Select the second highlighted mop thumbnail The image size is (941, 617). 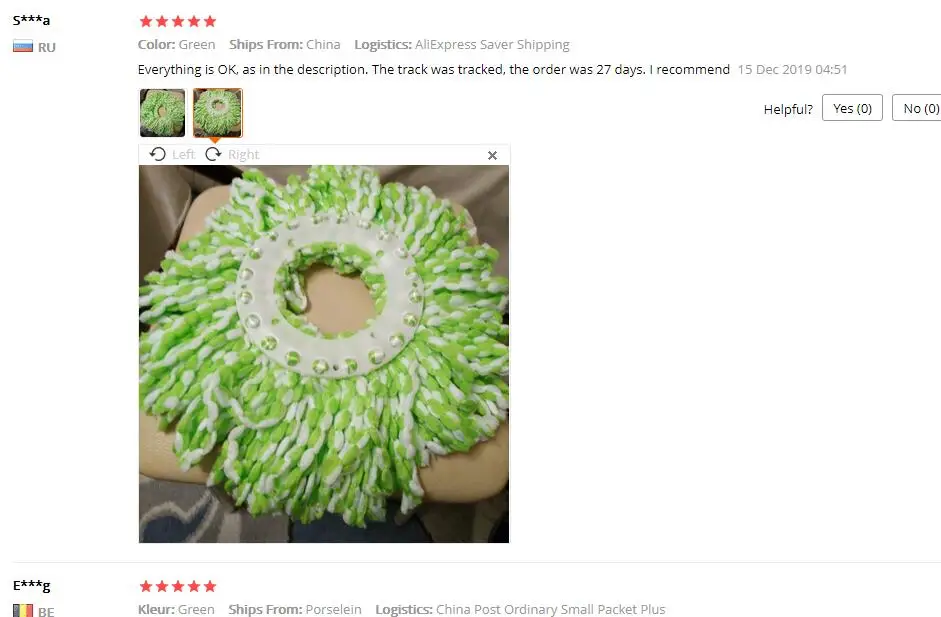[217, 113]
